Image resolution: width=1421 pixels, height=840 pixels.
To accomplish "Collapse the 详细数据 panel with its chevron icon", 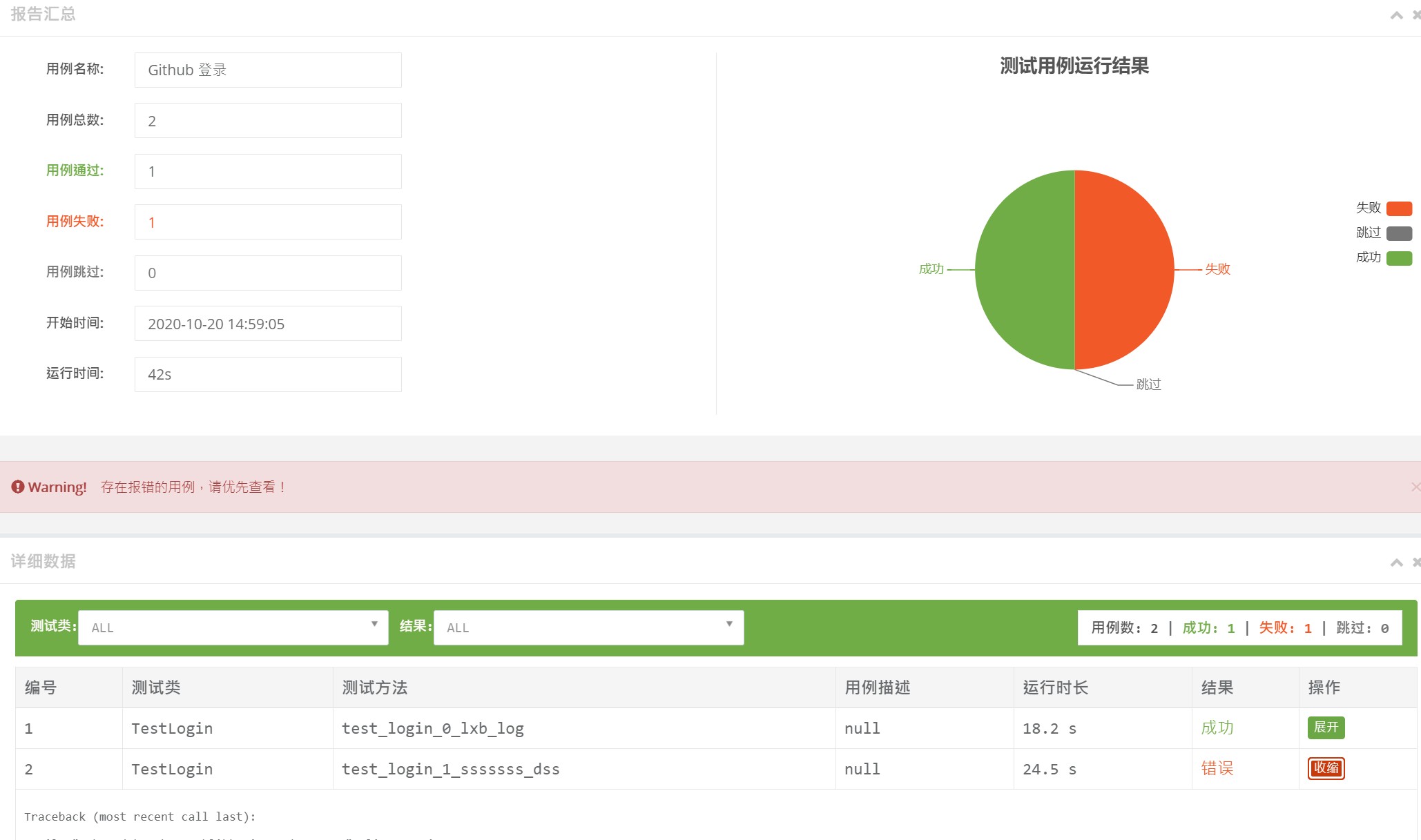I will tap(1396, 563).
